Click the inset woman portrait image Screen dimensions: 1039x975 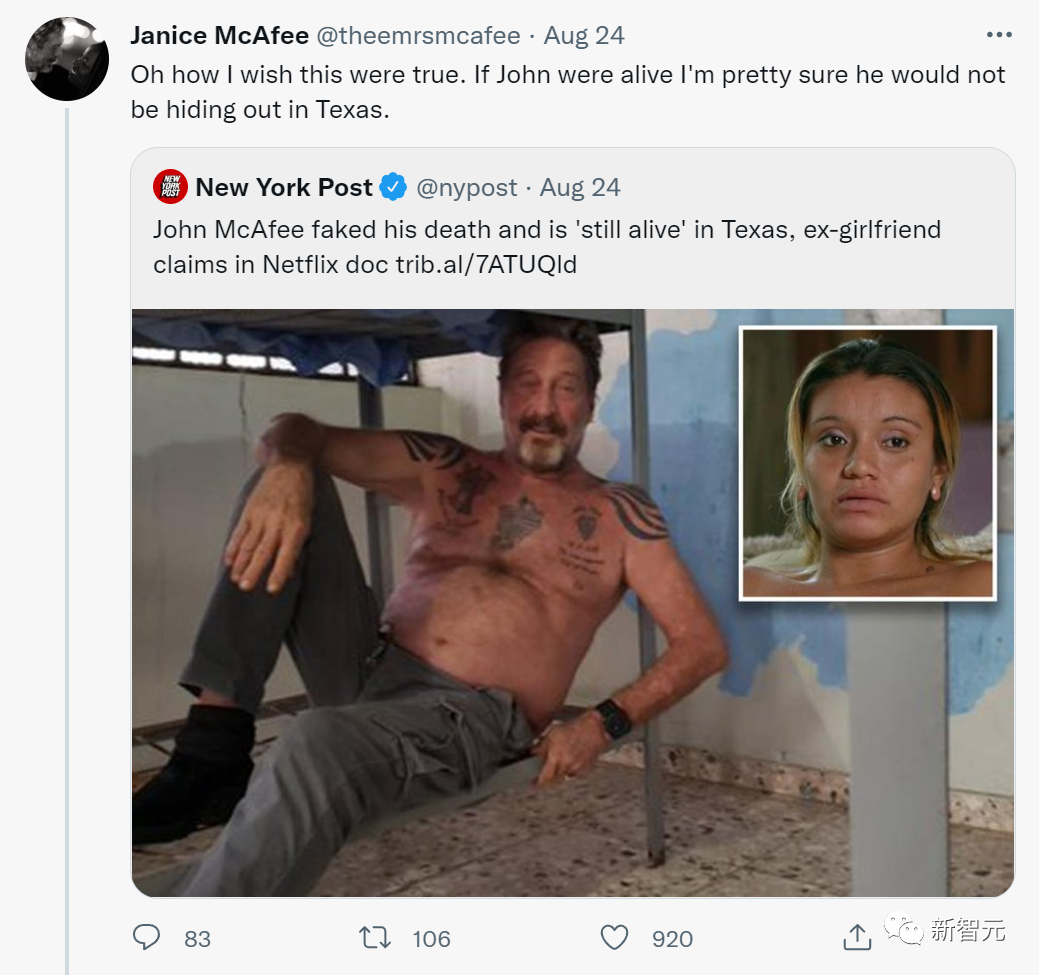(867, 463)
